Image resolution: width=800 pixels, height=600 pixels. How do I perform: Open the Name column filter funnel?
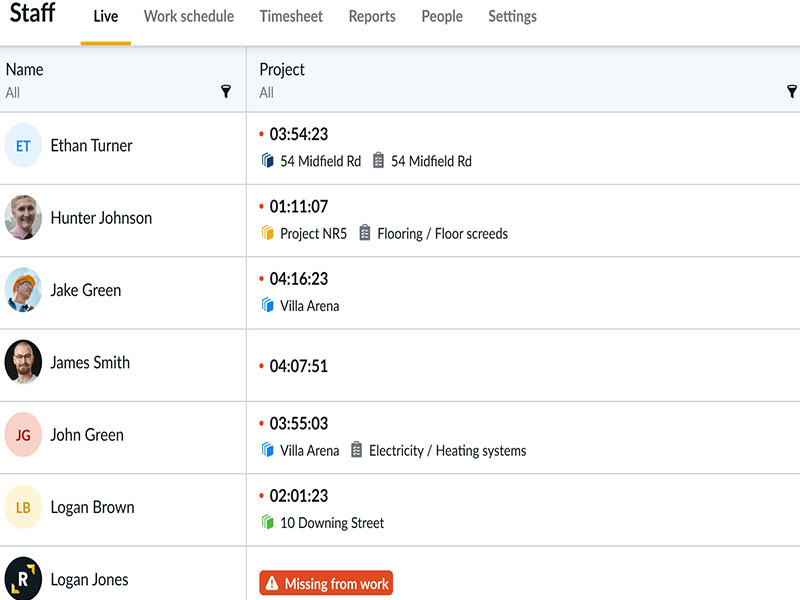pyautogui.click(x=226, y=92)
